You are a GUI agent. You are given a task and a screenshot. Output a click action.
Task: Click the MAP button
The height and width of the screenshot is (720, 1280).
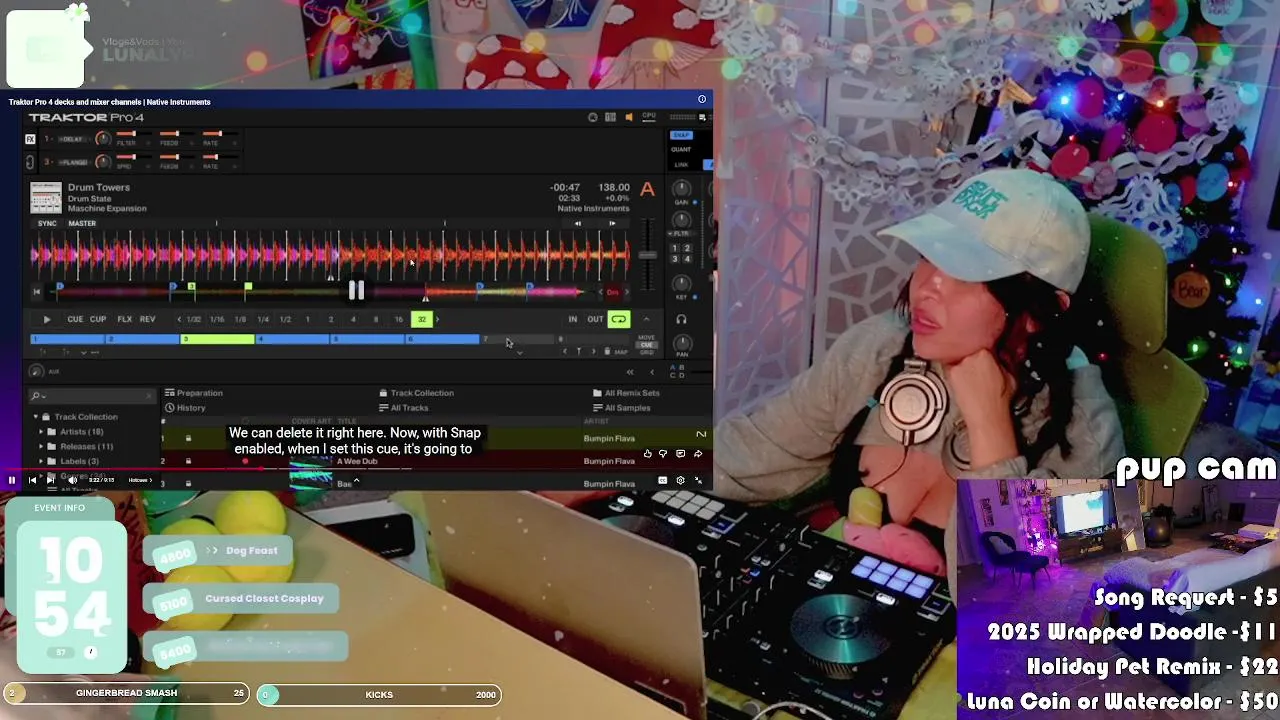point(621,352)
